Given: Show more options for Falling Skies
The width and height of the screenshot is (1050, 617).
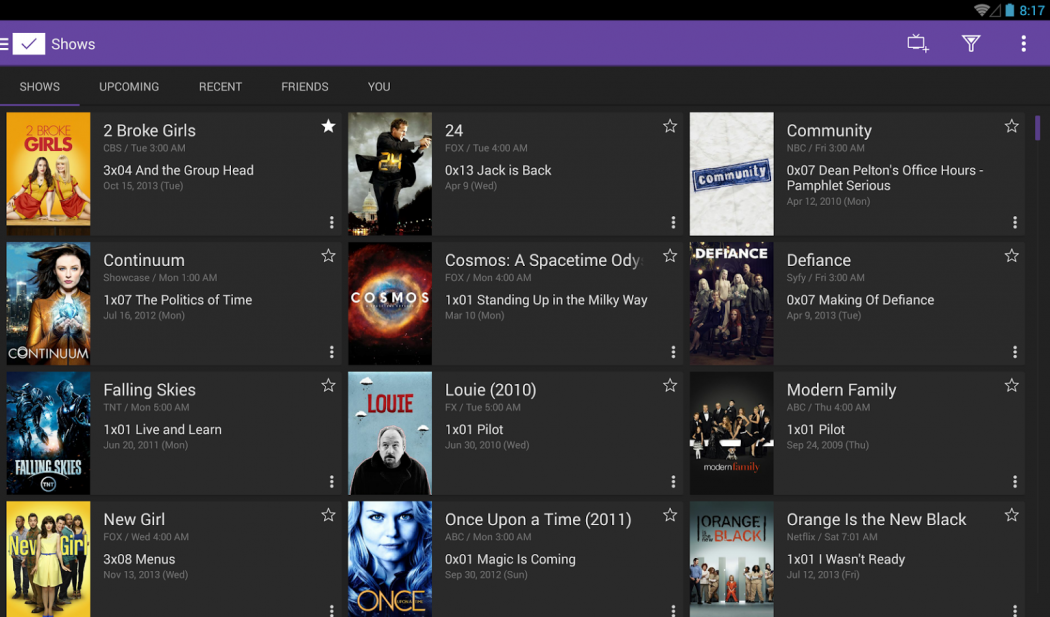Looking at the screenshot, I should pyautogui.click(x=332, y=482).
